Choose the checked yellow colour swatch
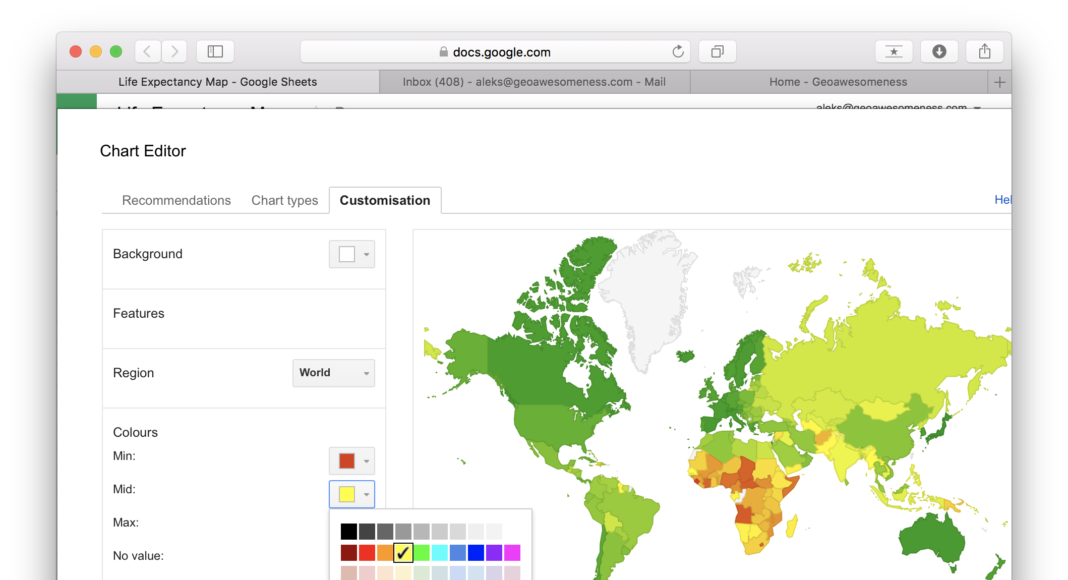This screenshot has width=1068, height=580. 403,552
